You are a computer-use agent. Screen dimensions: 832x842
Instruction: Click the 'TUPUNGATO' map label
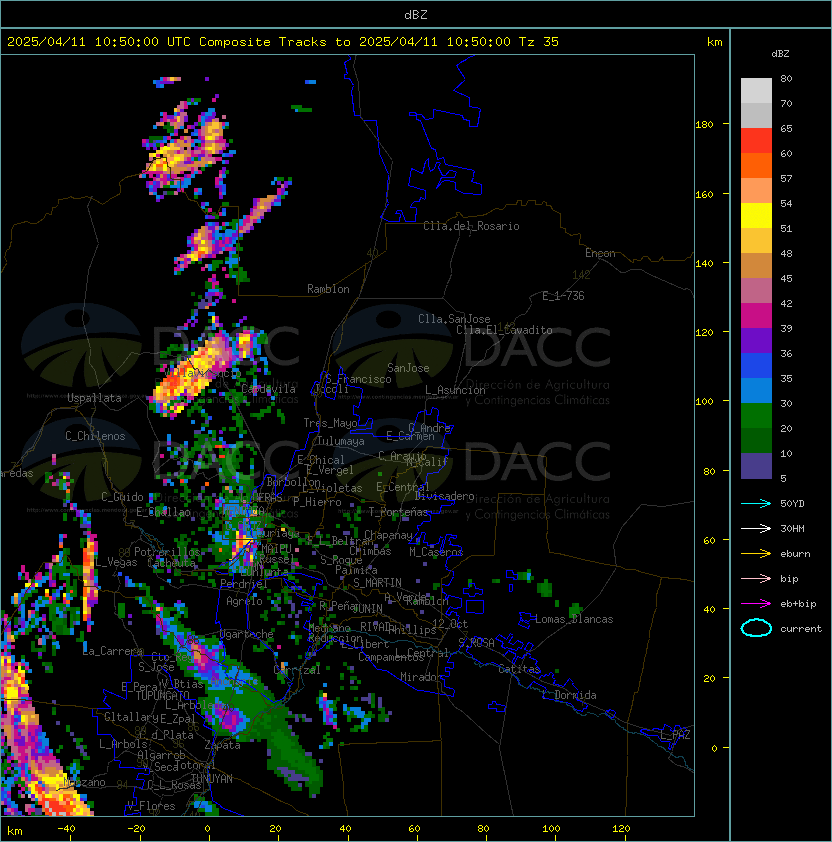pos(162,695)
